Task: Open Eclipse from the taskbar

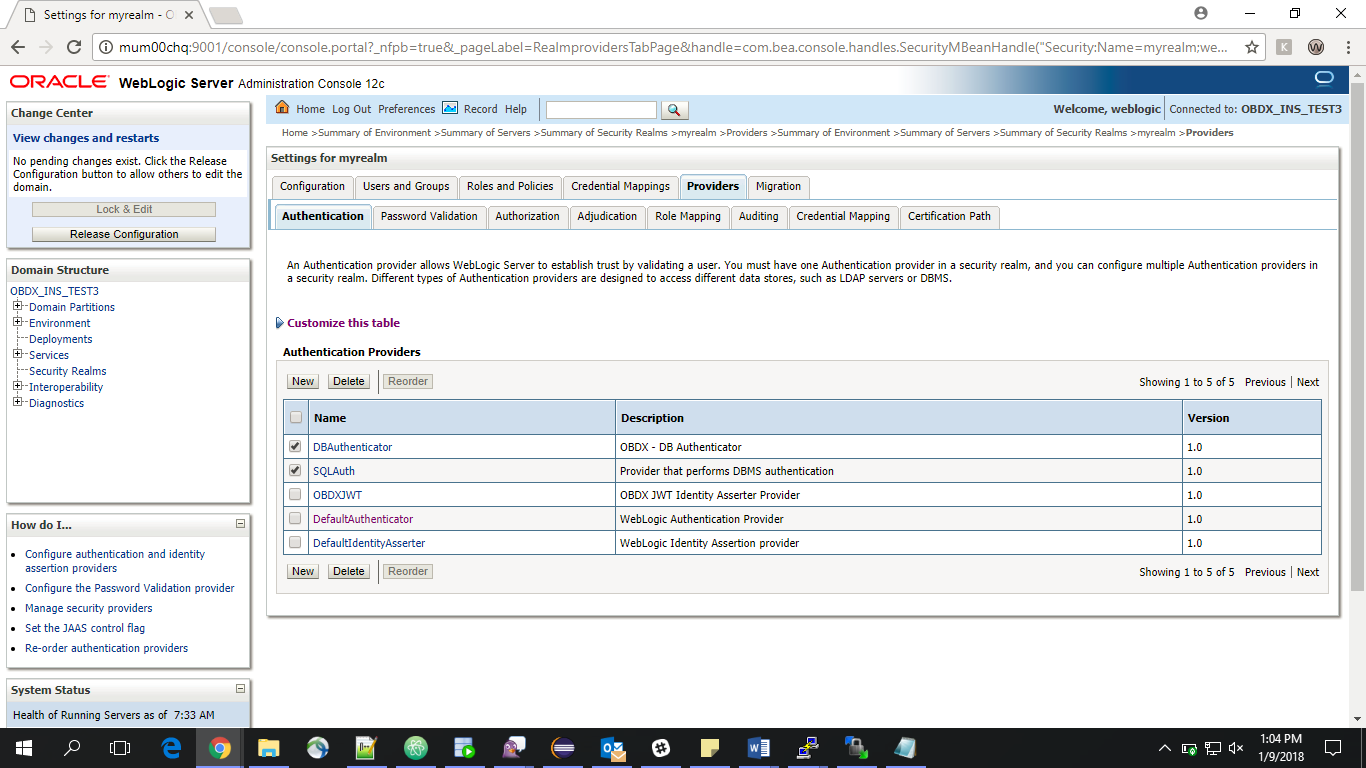Action: 563,747
